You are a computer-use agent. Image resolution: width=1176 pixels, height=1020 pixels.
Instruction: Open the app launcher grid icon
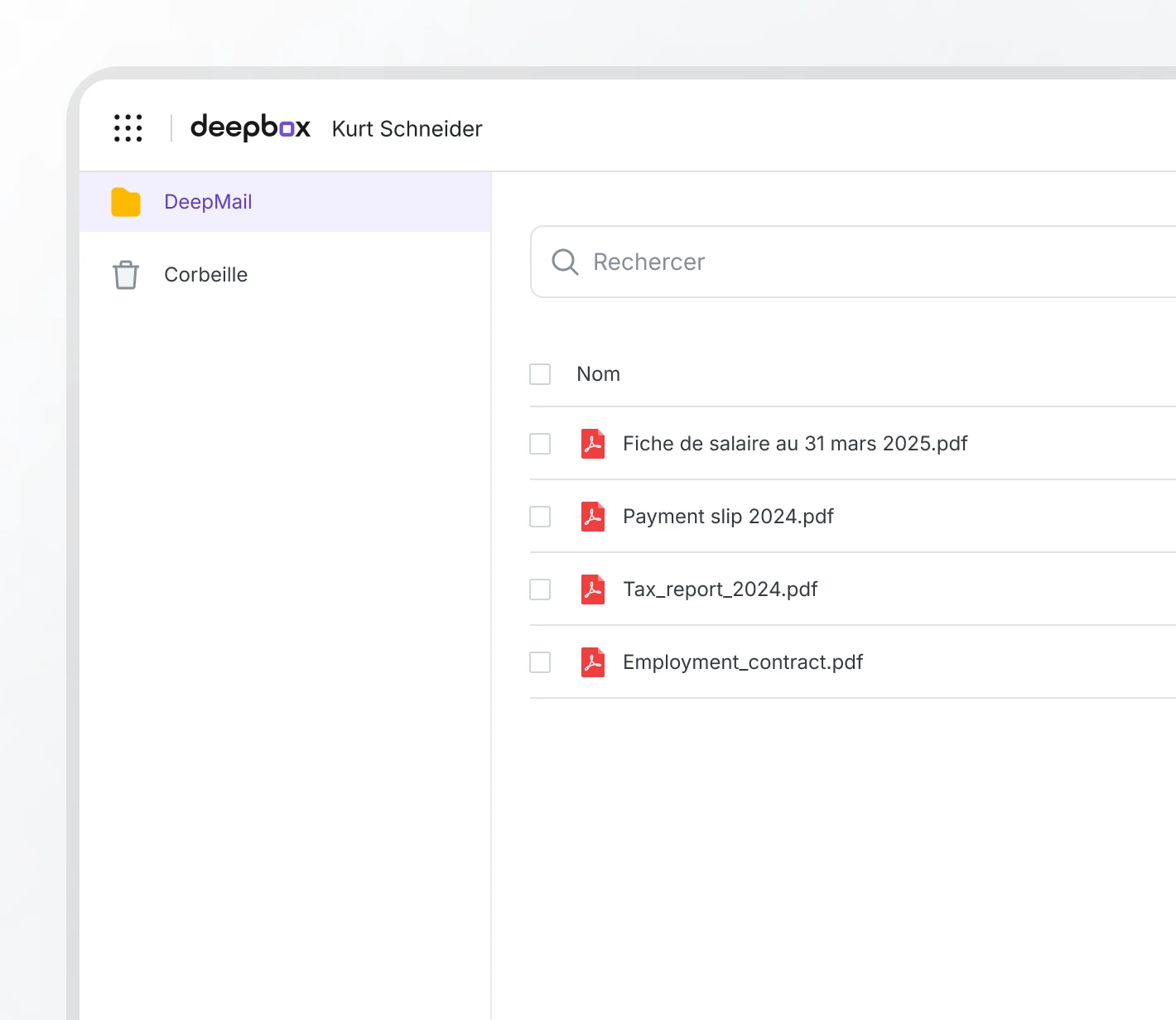128,128
